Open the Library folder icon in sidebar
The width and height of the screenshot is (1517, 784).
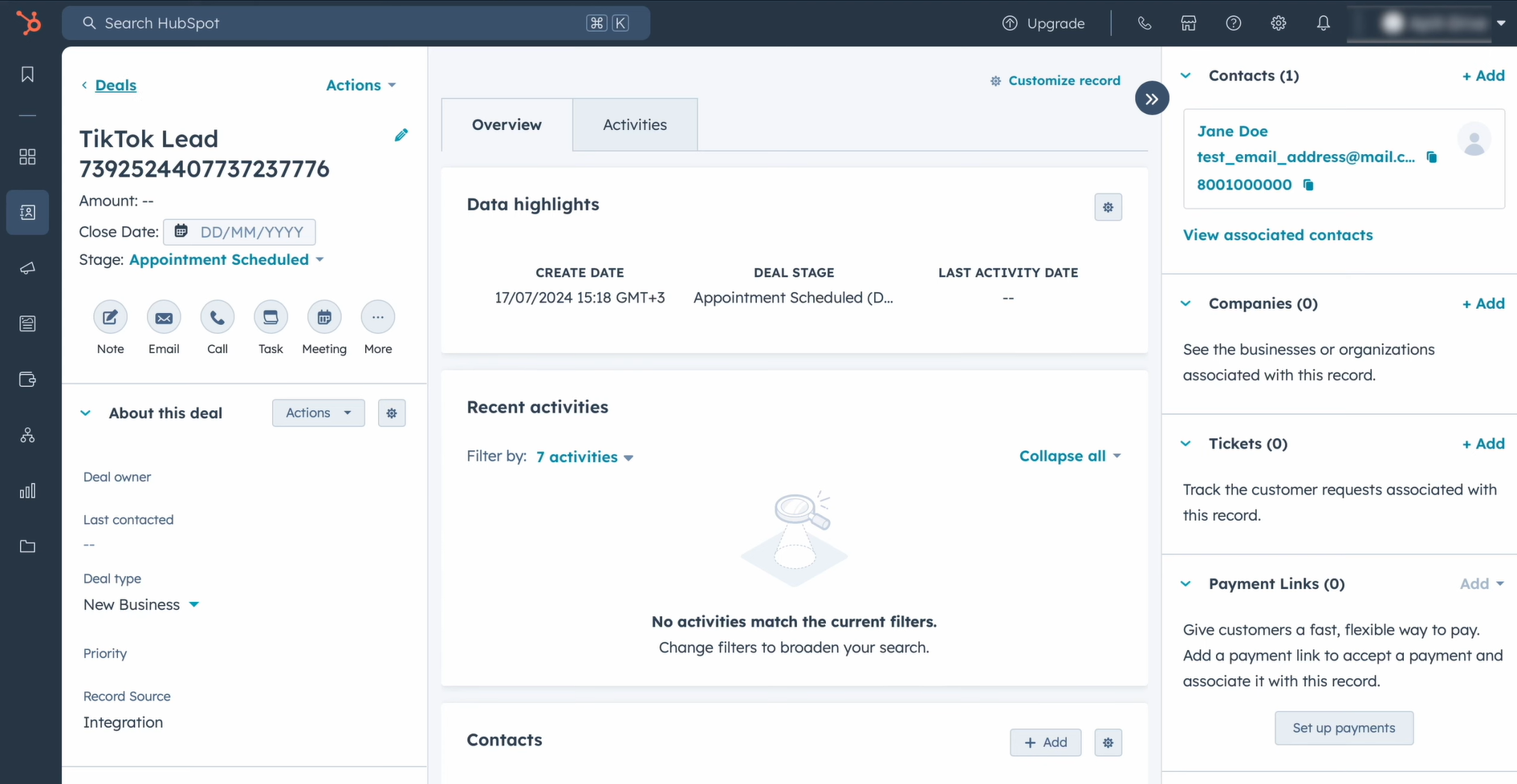point(27,546)
